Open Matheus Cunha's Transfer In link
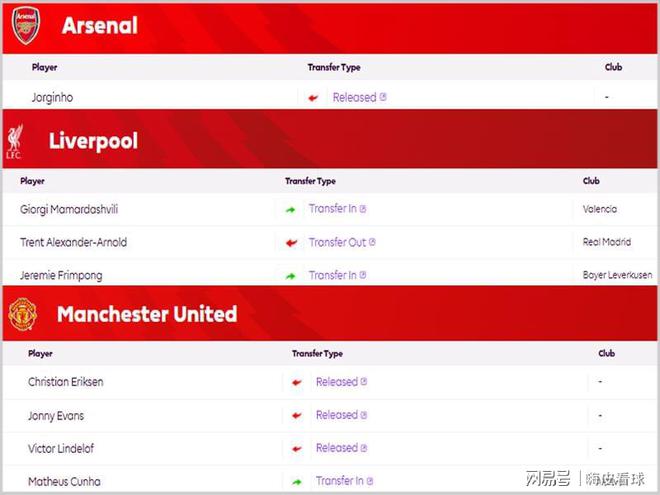 340,481
